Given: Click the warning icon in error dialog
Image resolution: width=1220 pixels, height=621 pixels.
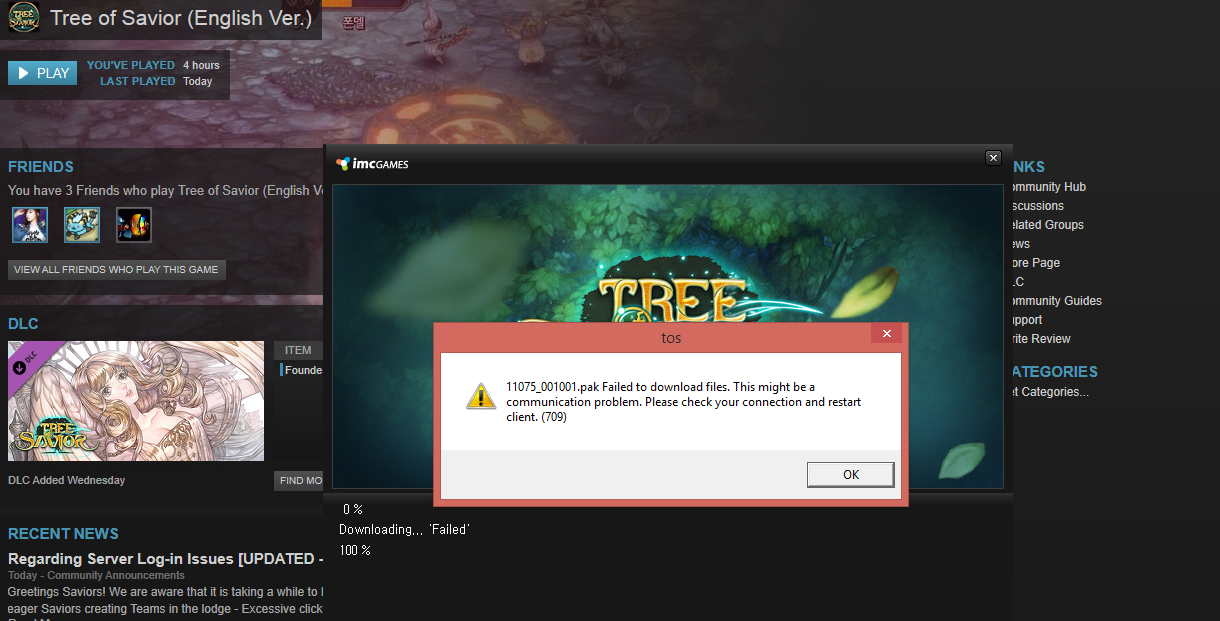Looking at the screenshot, I should [481, 396].
